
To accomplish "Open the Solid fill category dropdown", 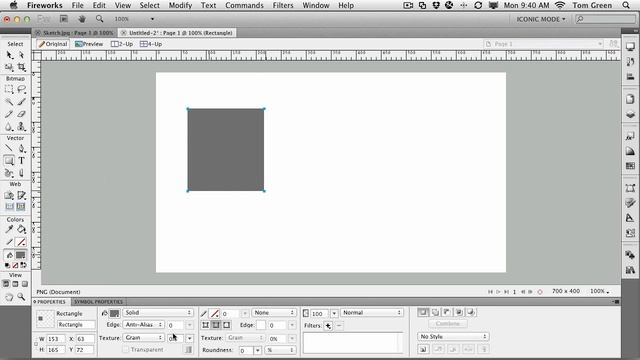I will (x=158, y=313).
